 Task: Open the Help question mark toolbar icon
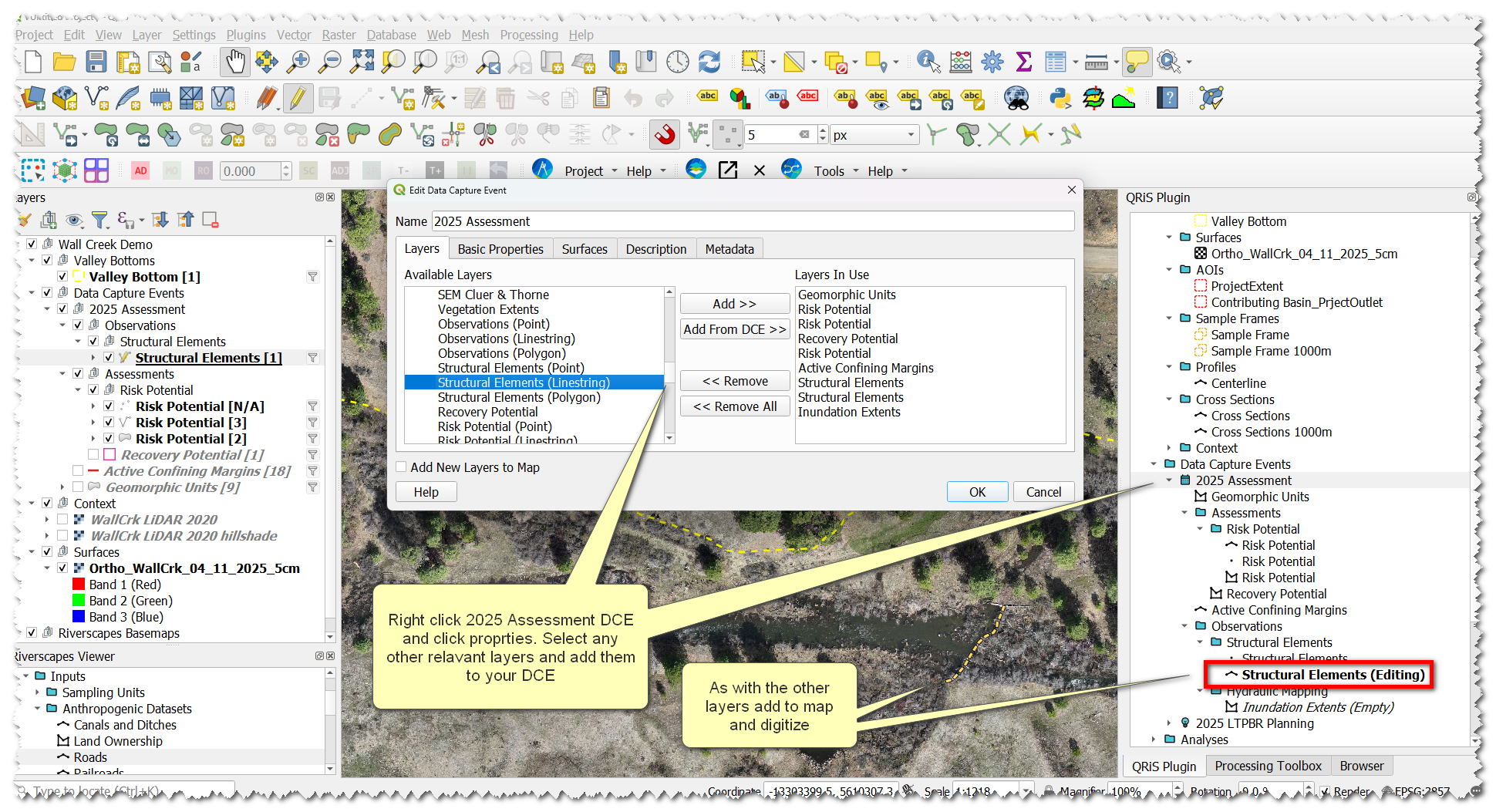[1167, 98]
